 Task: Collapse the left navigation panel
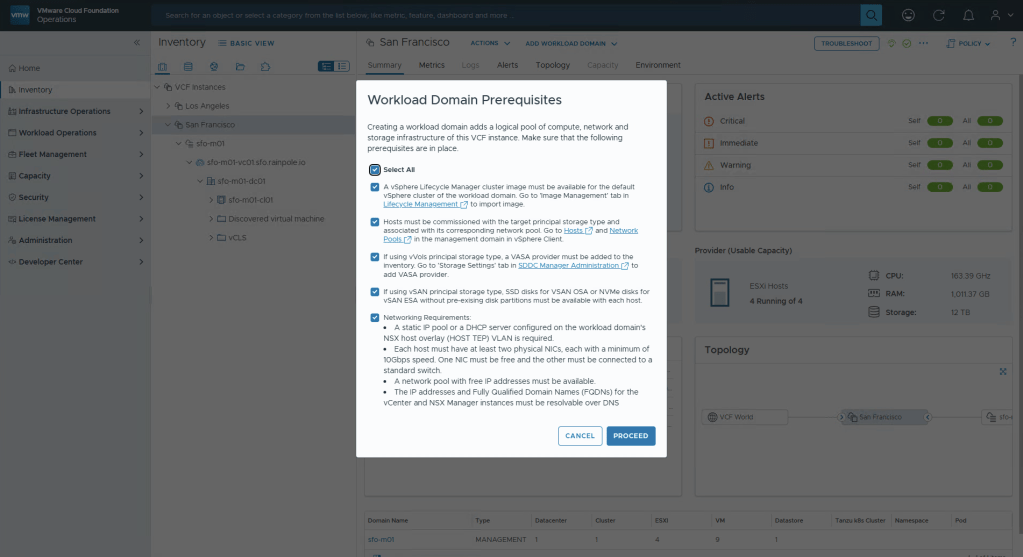(137, 43)
